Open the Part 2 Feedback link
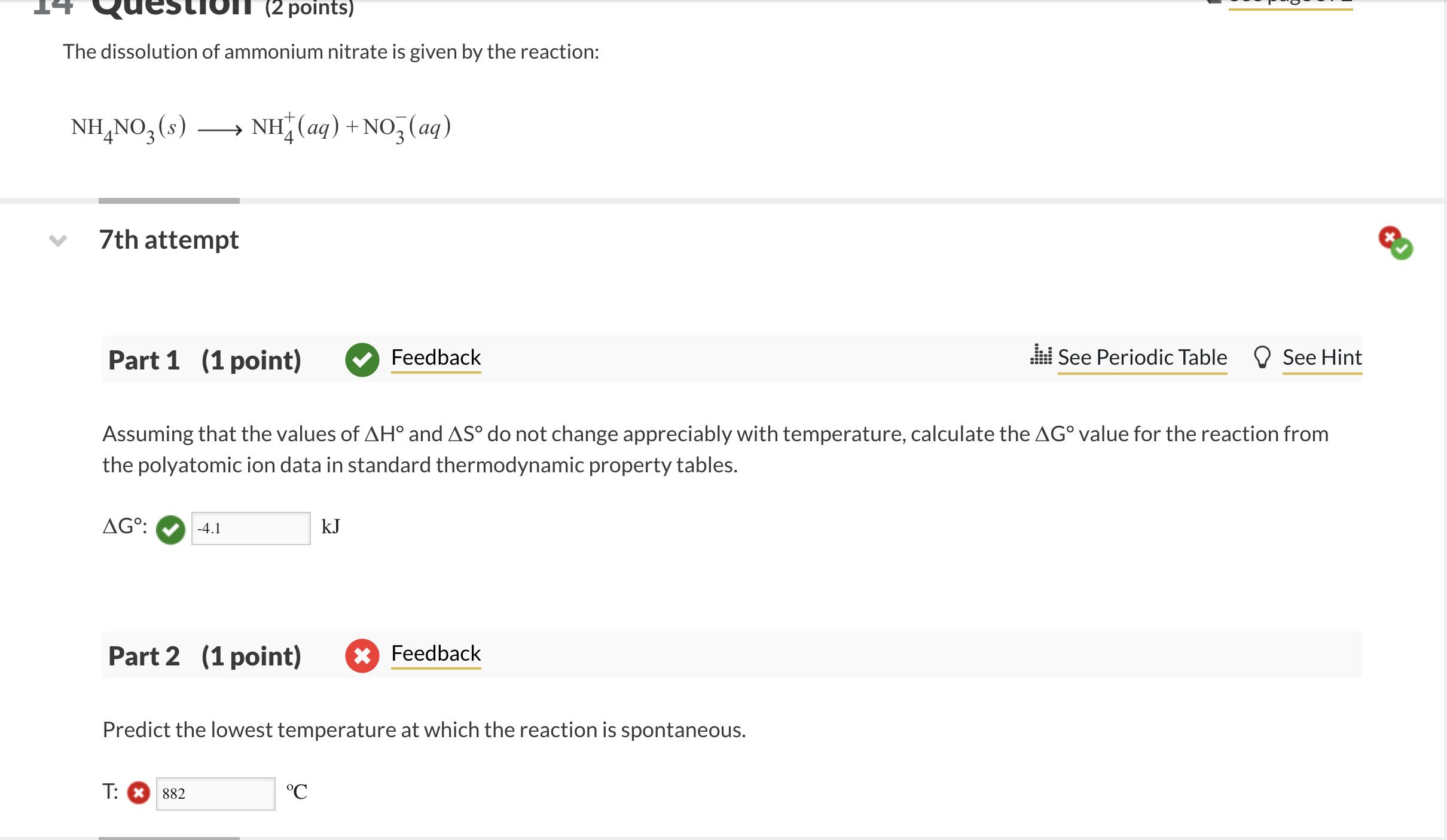 coord(436,653)
